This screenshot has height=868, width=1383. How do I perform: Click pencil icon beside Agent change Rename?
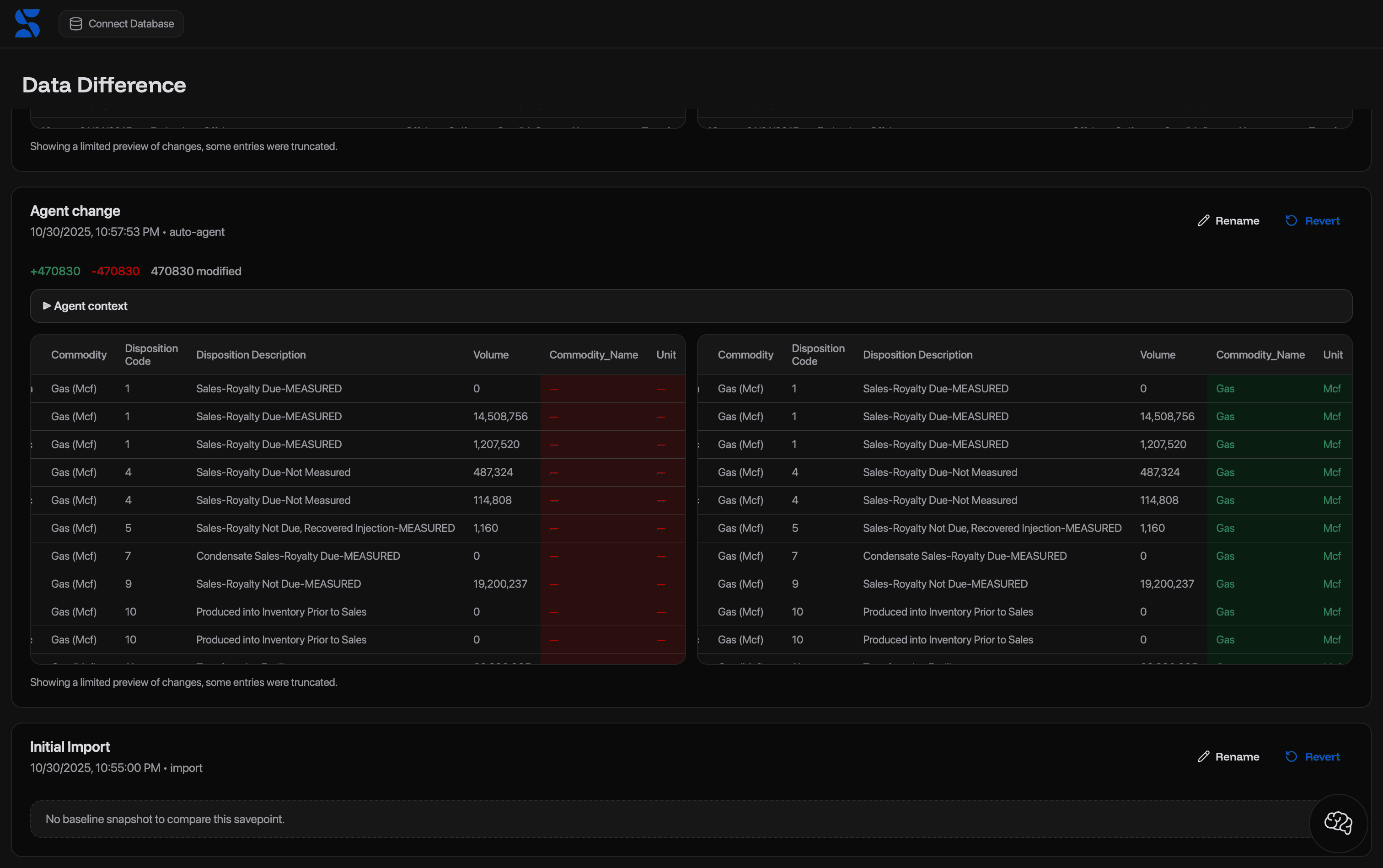click(1203, 221)
